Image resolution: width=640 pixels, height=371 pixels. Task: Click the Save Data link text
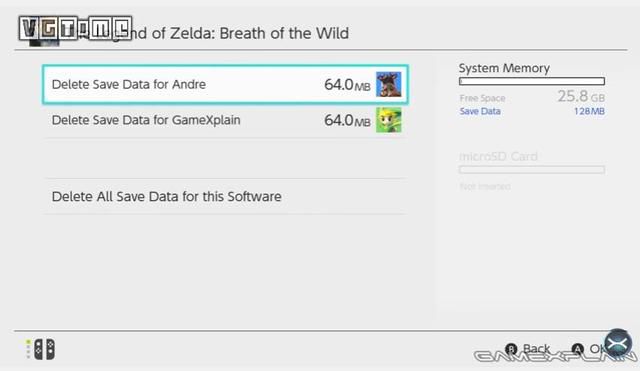point(480,111)
